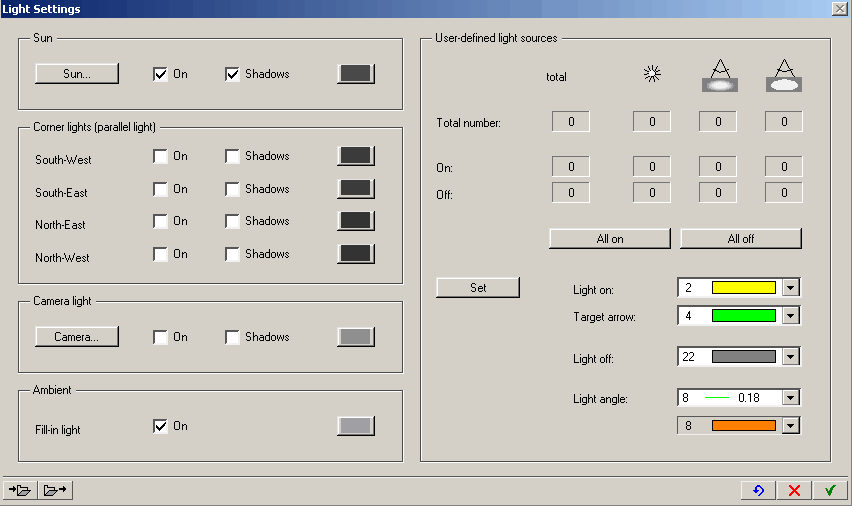This screenshot has width=852, height=506.
Task: Uncheck the Fill-in light On checkbox
Action: point(160,426)
